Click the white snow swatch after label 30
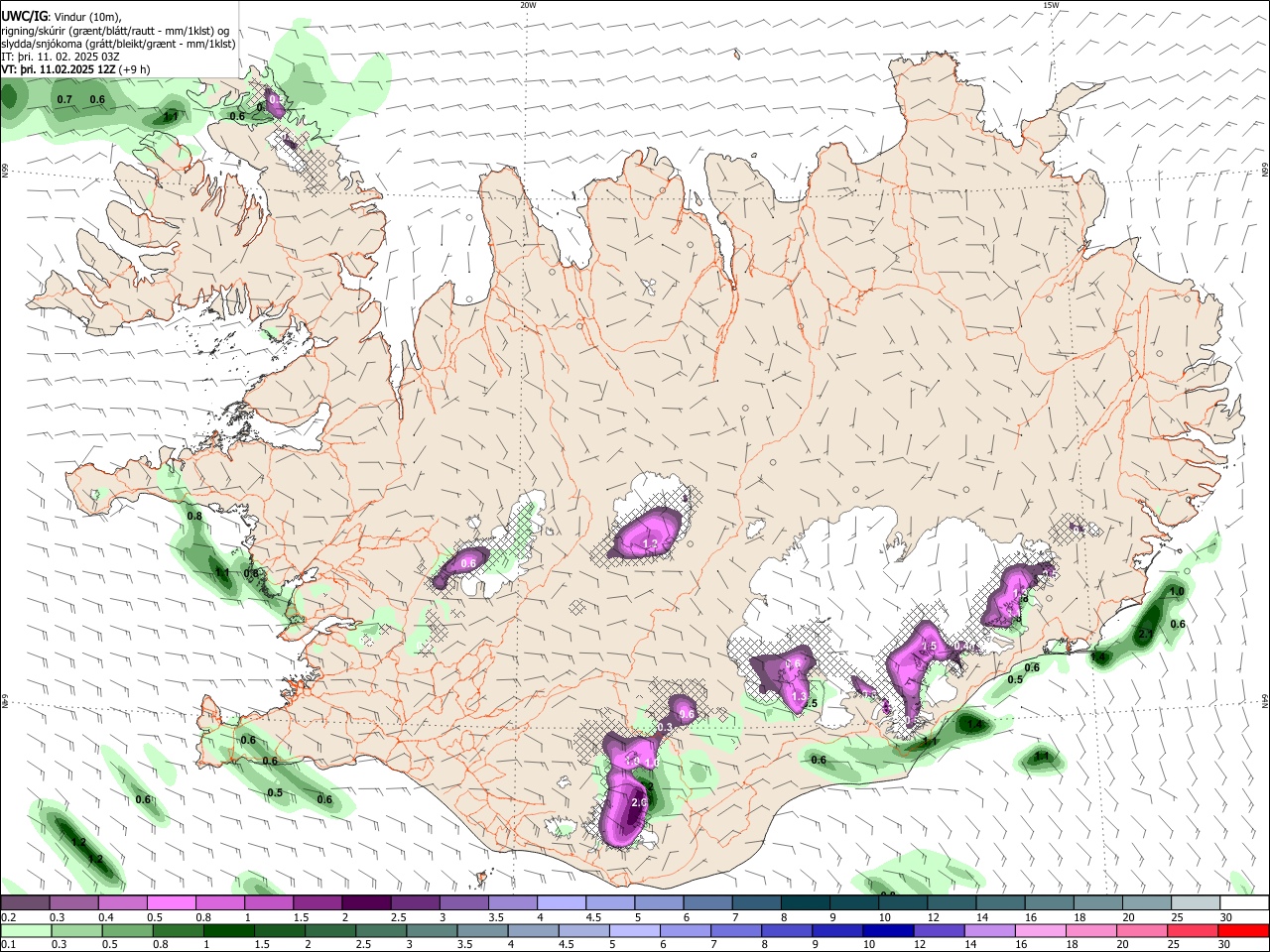The width and height of the screenshot is (1270, 952). 1245,902
